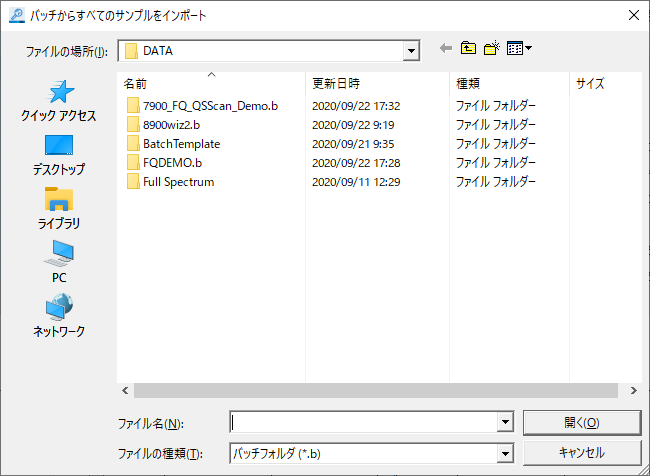Click date 2020/09/21 9:35
This screenshot has height=476, width=650.
(x=353, y=144)
